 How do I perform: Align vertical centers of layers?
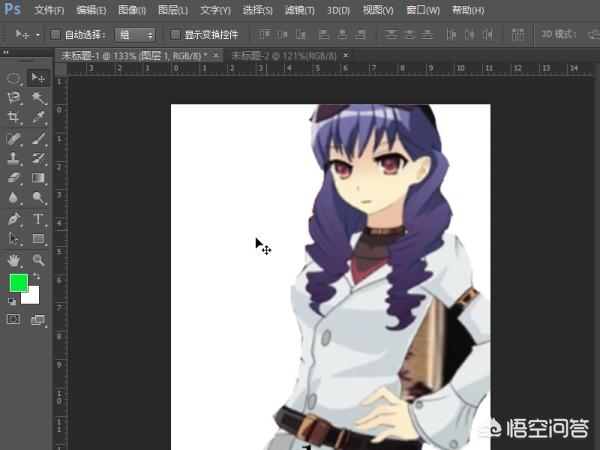tap(282, 35)
